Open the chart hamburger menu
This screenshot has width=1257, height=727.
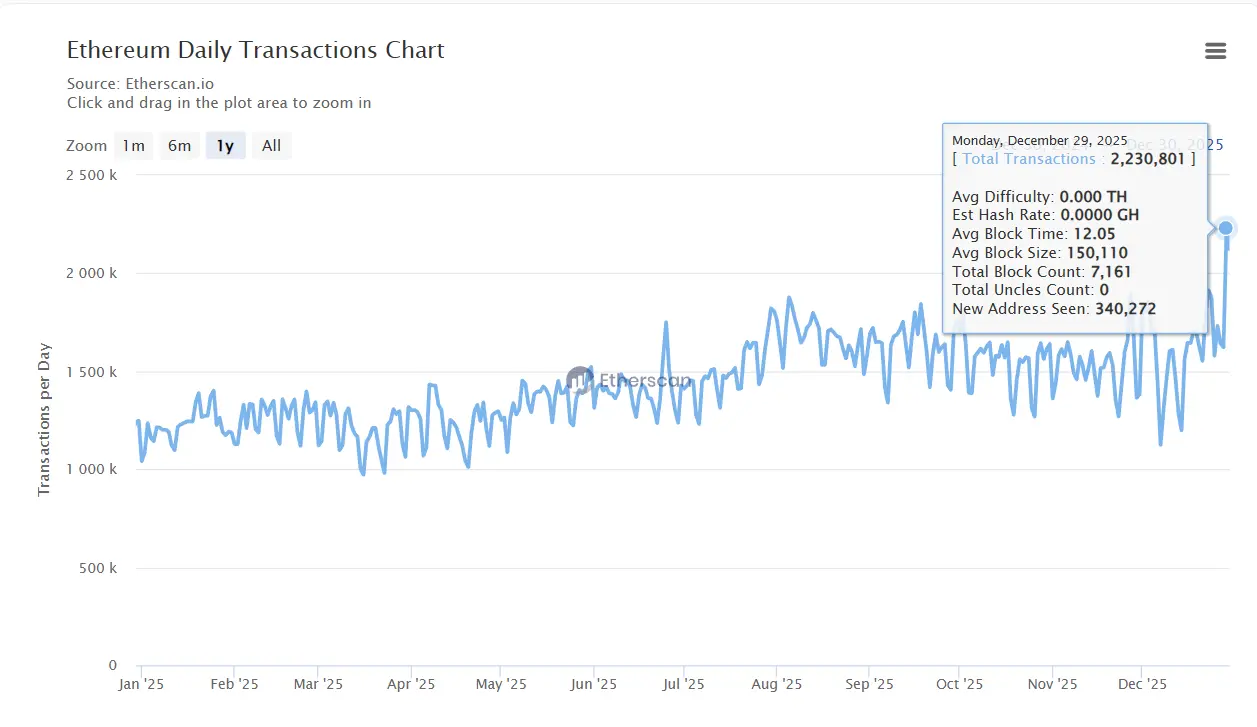coord(1215,51)
